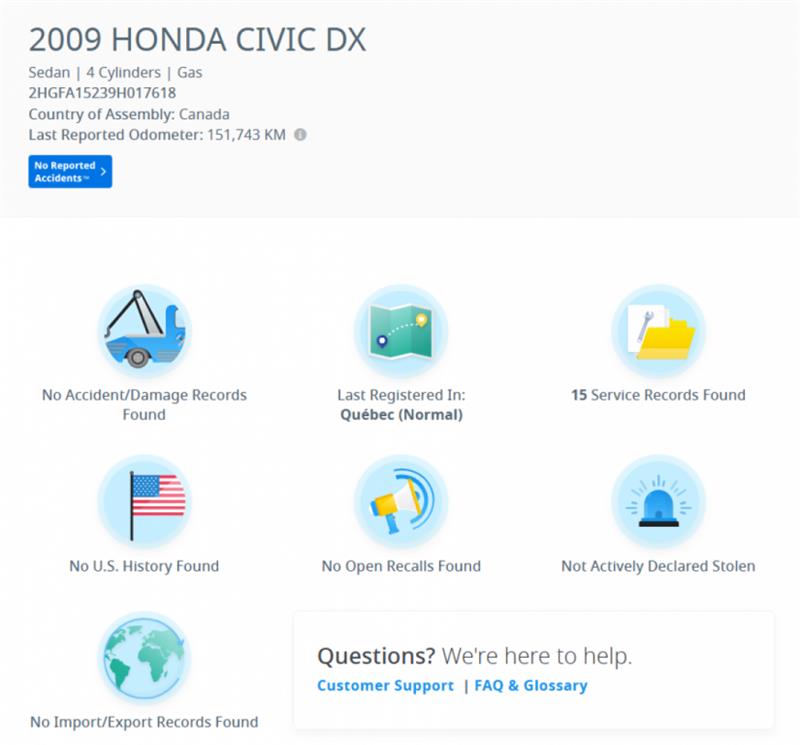This screenshot has width=800, height=745.
Task: Click 'Sedan | 4 Cylinders | Gas' text
Action: point(115,72)
